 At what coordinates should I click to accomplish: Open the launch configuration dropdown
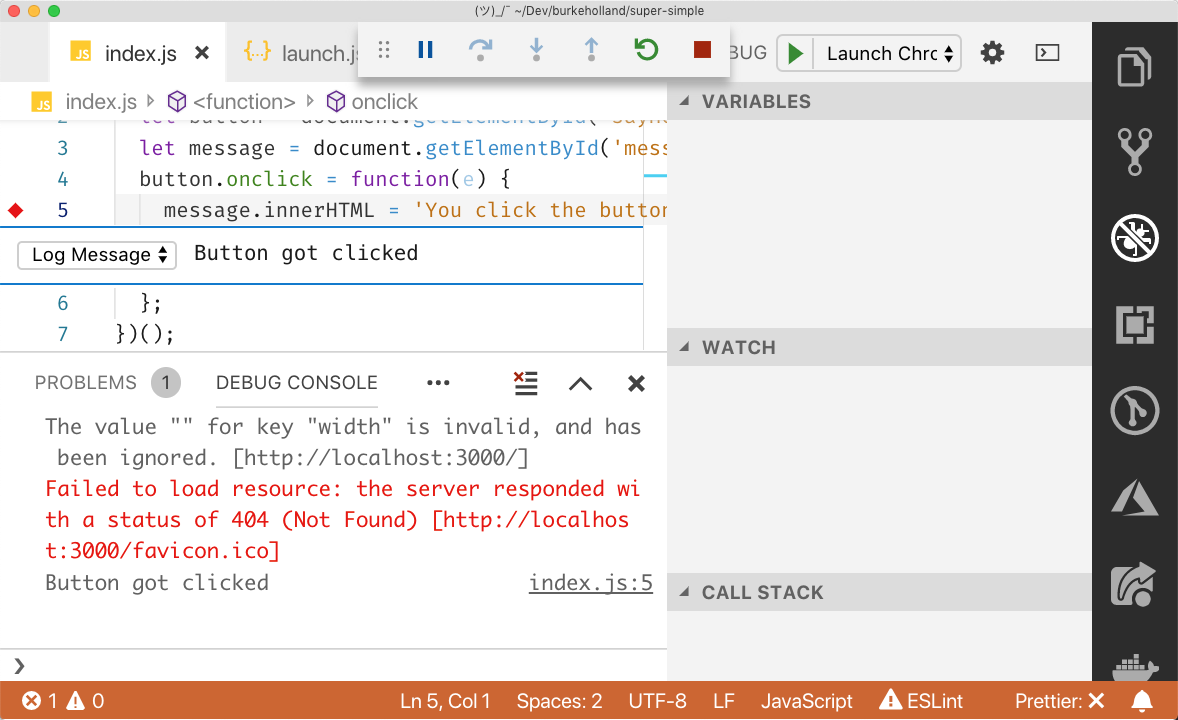889,53
